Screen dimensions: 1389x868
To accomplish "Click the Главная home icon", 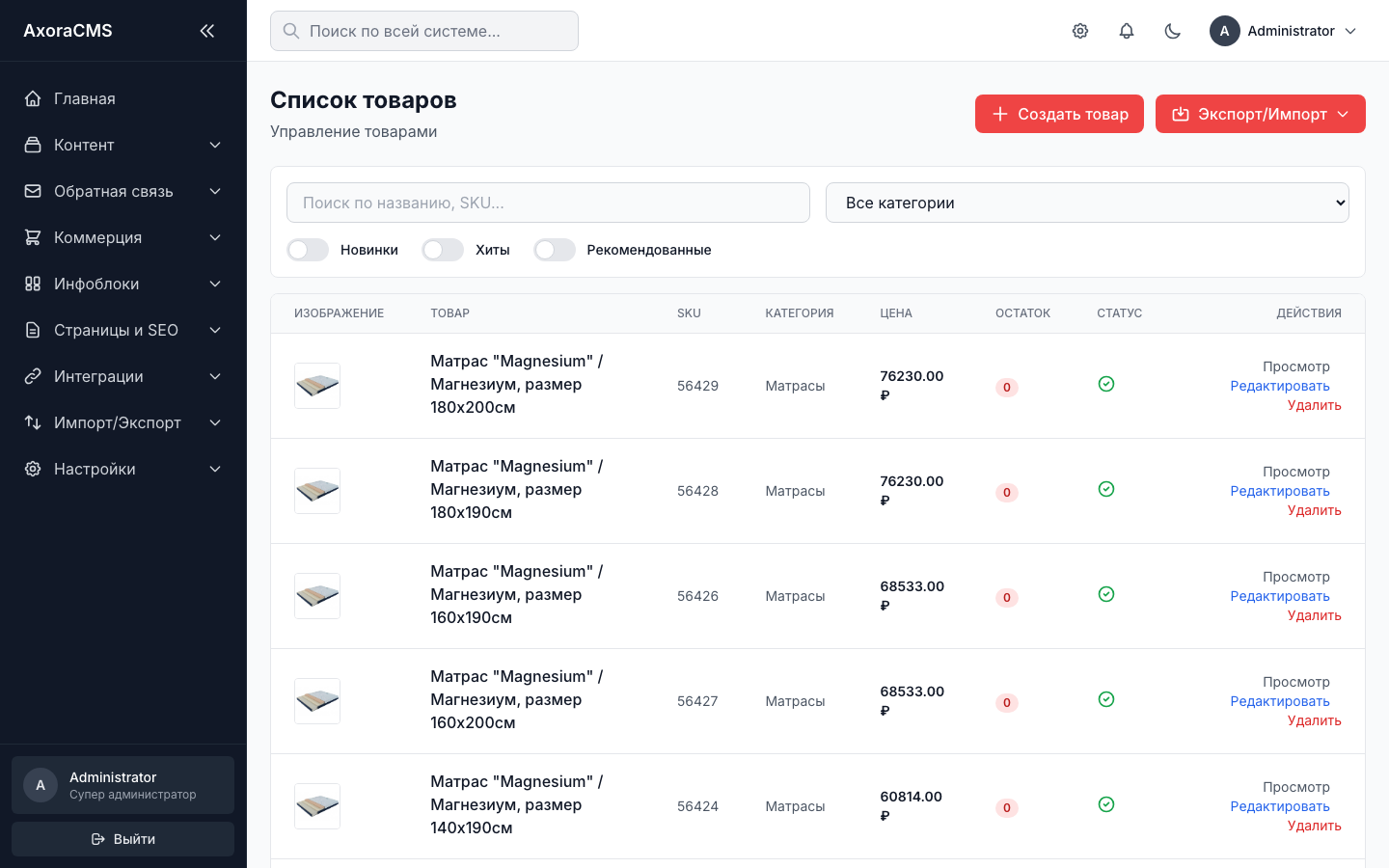I will tap(33, 98).
